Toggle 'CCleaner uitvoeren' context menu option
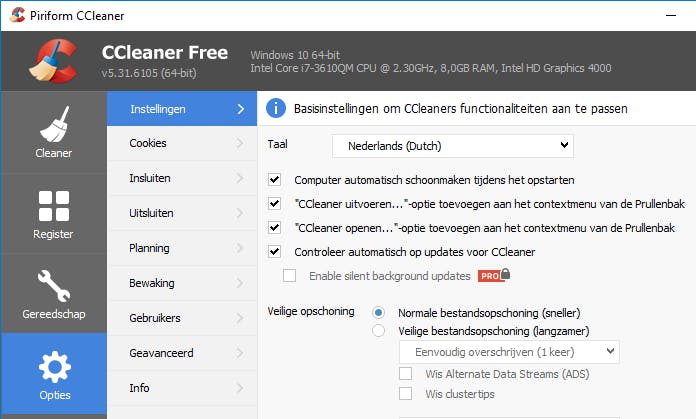 pos(274,203)
